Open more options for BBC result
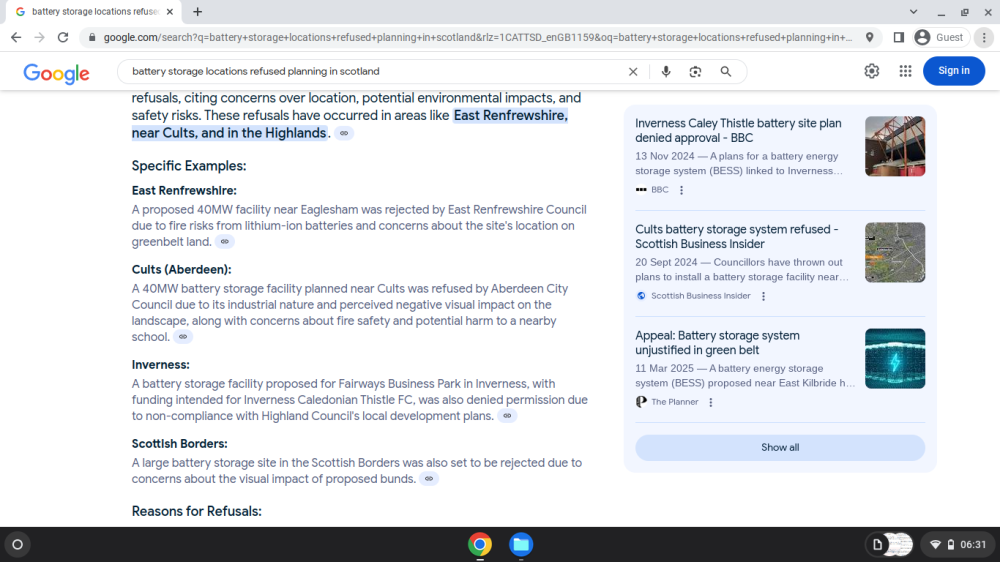1000x562 pixels. click(x=681, y=190)
